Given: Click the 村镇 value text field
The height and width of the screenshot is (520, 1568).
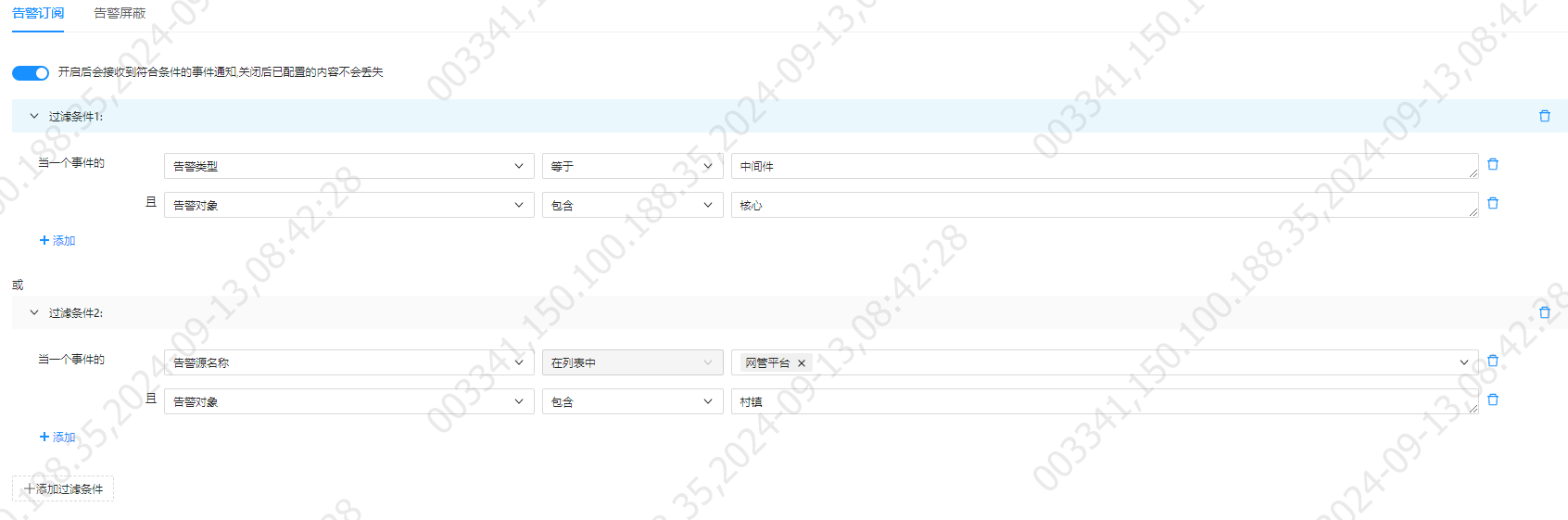Looking at the screenshot, I should click(x=1105, y=401).
